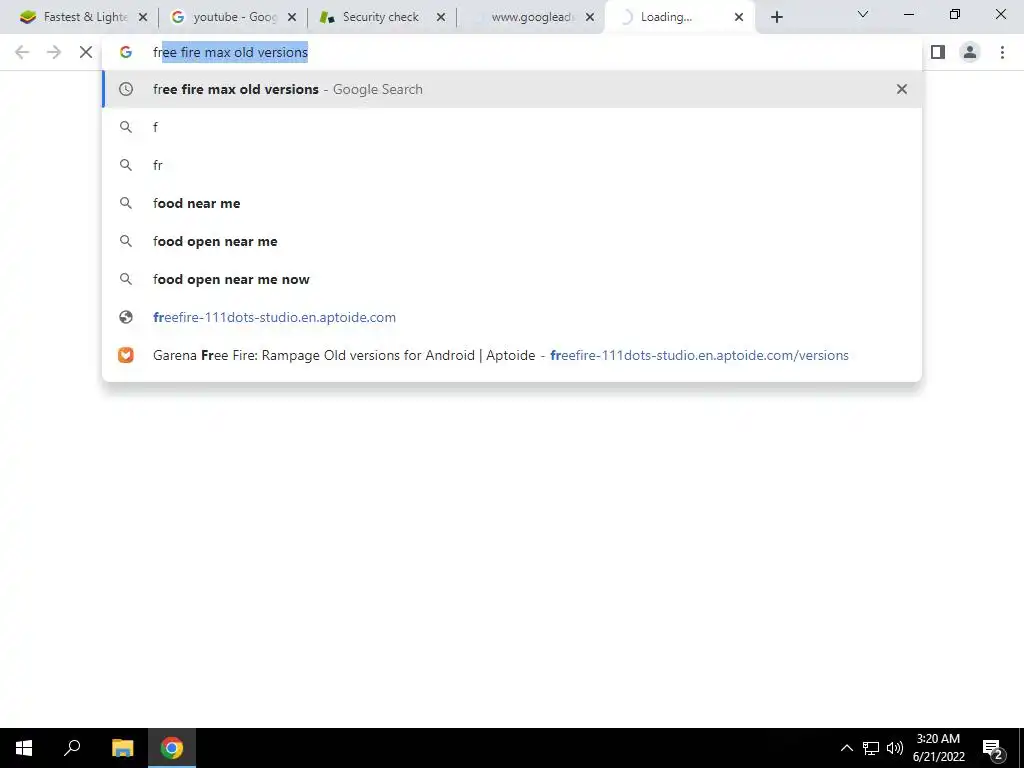Click magnifier icon beside 'food near me'

pos(126,203)
